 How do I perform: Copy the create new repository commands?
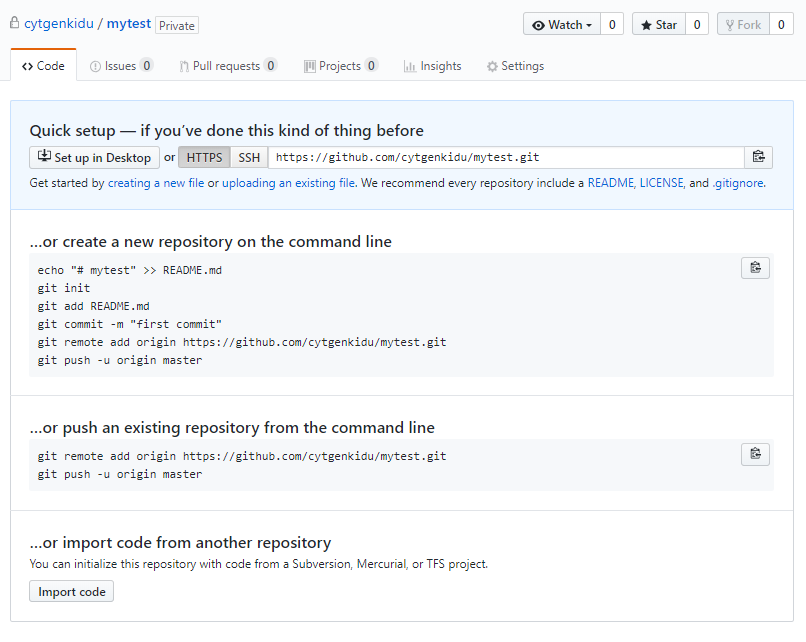coord(755,268)
